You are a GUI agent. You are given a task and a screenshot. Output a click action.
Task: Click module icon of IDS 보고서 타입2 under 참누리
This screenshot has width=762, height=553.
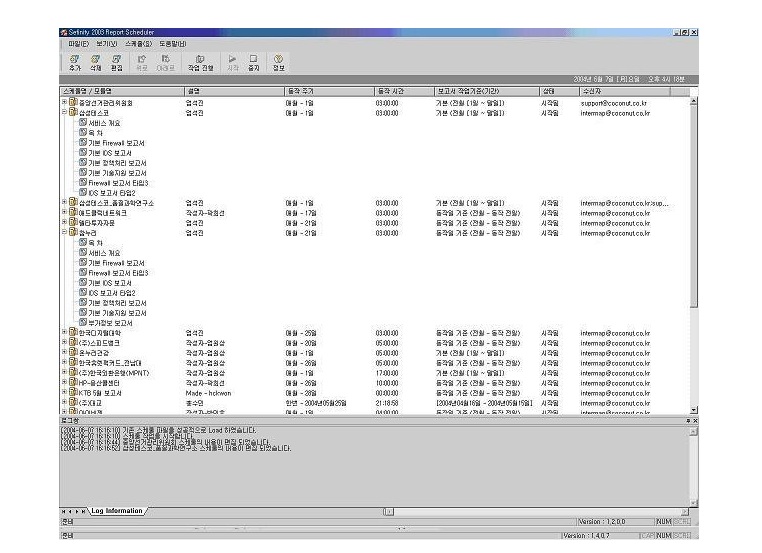[x=83, y=292]
